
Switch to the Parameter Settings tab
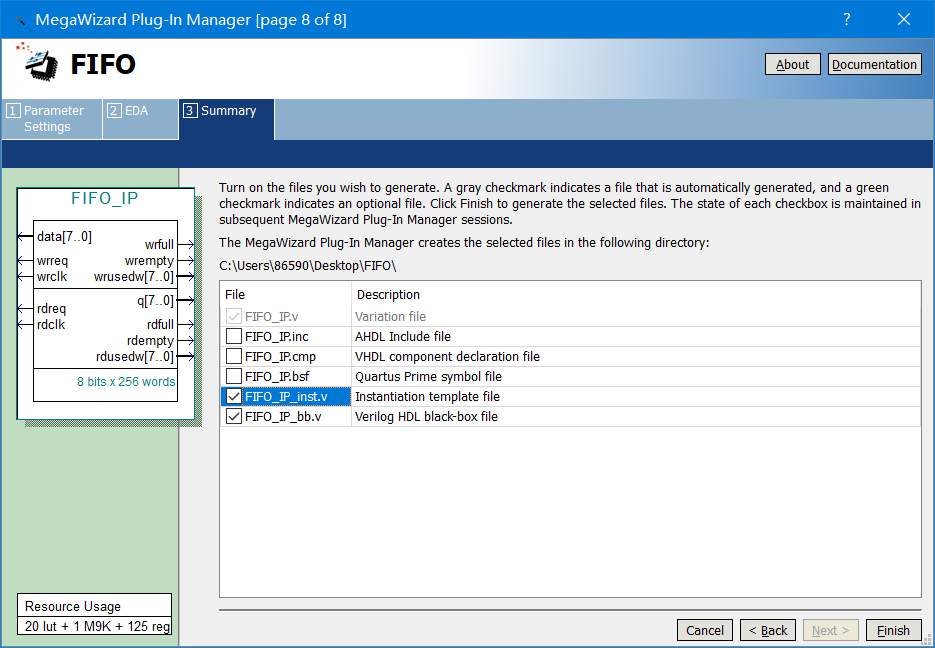52,119
